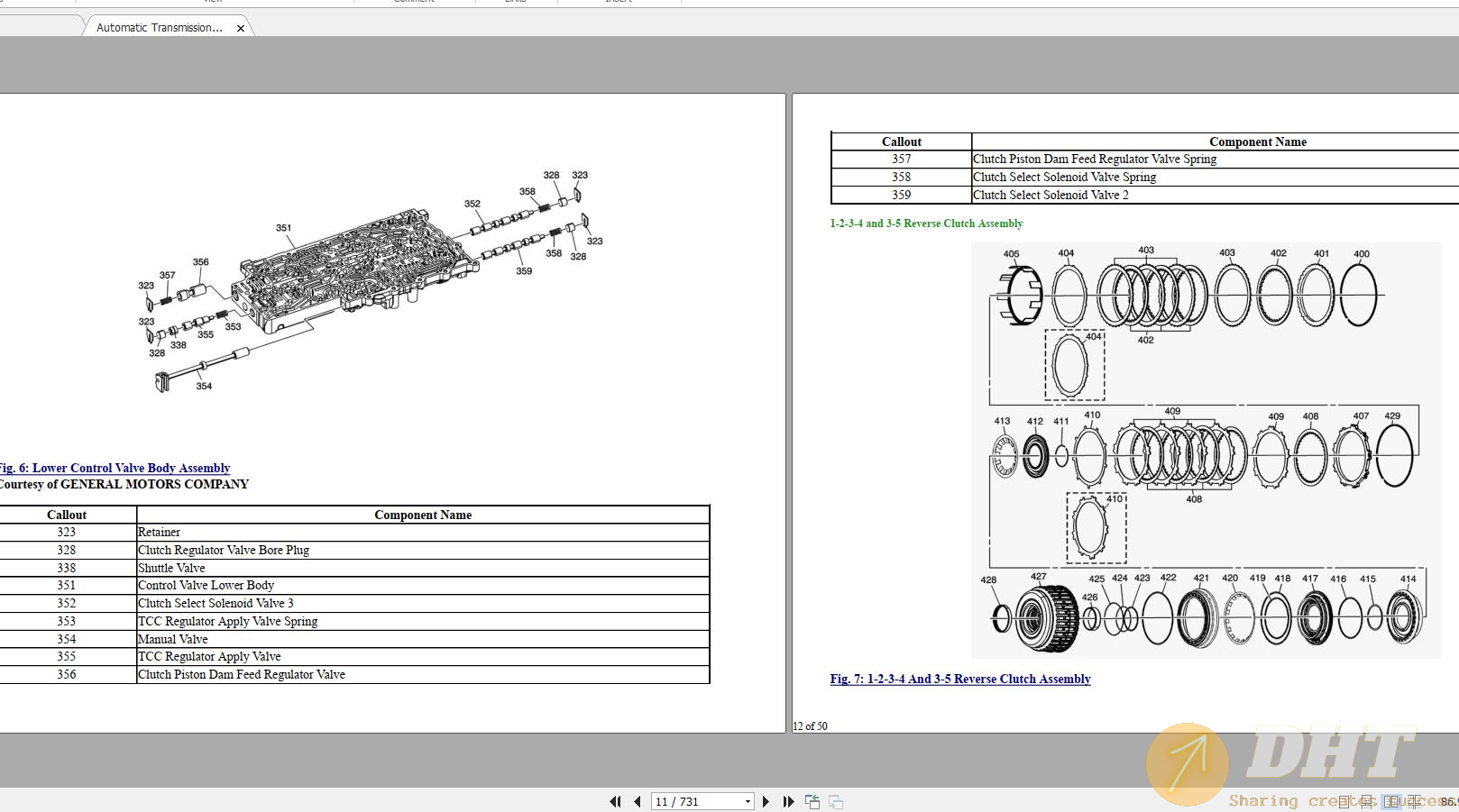The width and height of the screenshot is (1459, 812).
Task: Click the Component Name header in left table
Action: pyautogui.click(x=423, y=515)
